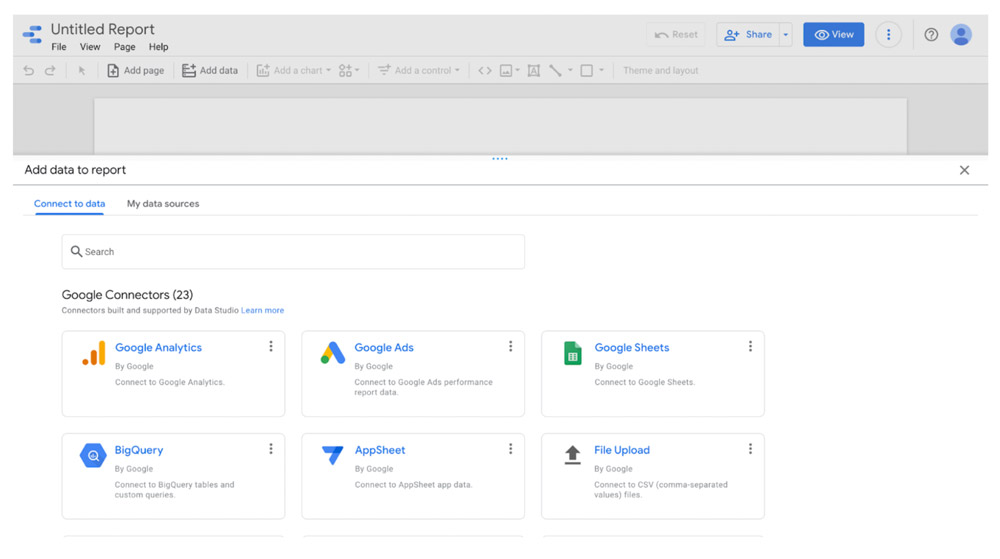Screen dimensions: 1000x559
Task: Open BigQuery card options menu
Action: (271, 449)
